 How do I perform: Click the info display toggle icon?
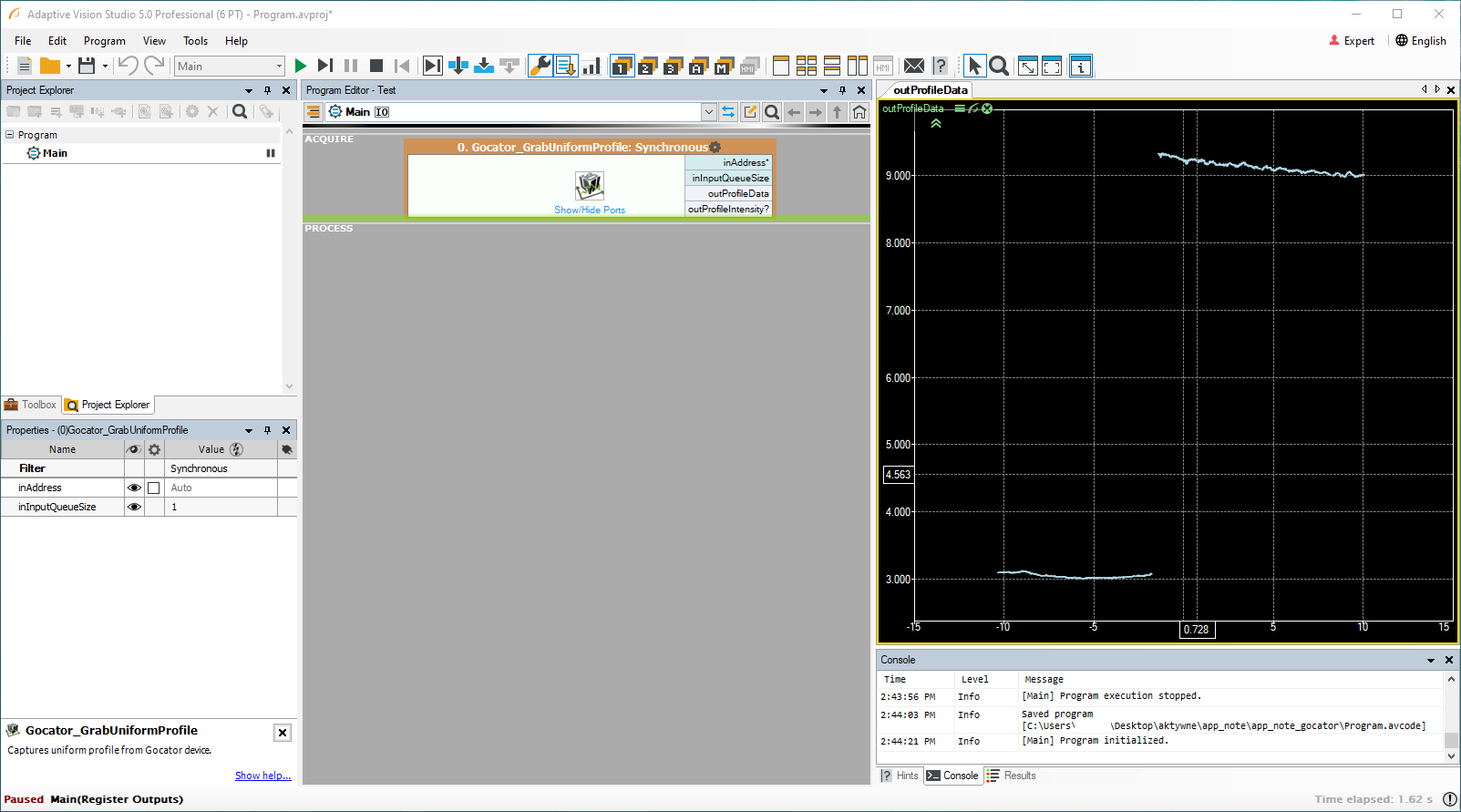(x=1081, y=66)
